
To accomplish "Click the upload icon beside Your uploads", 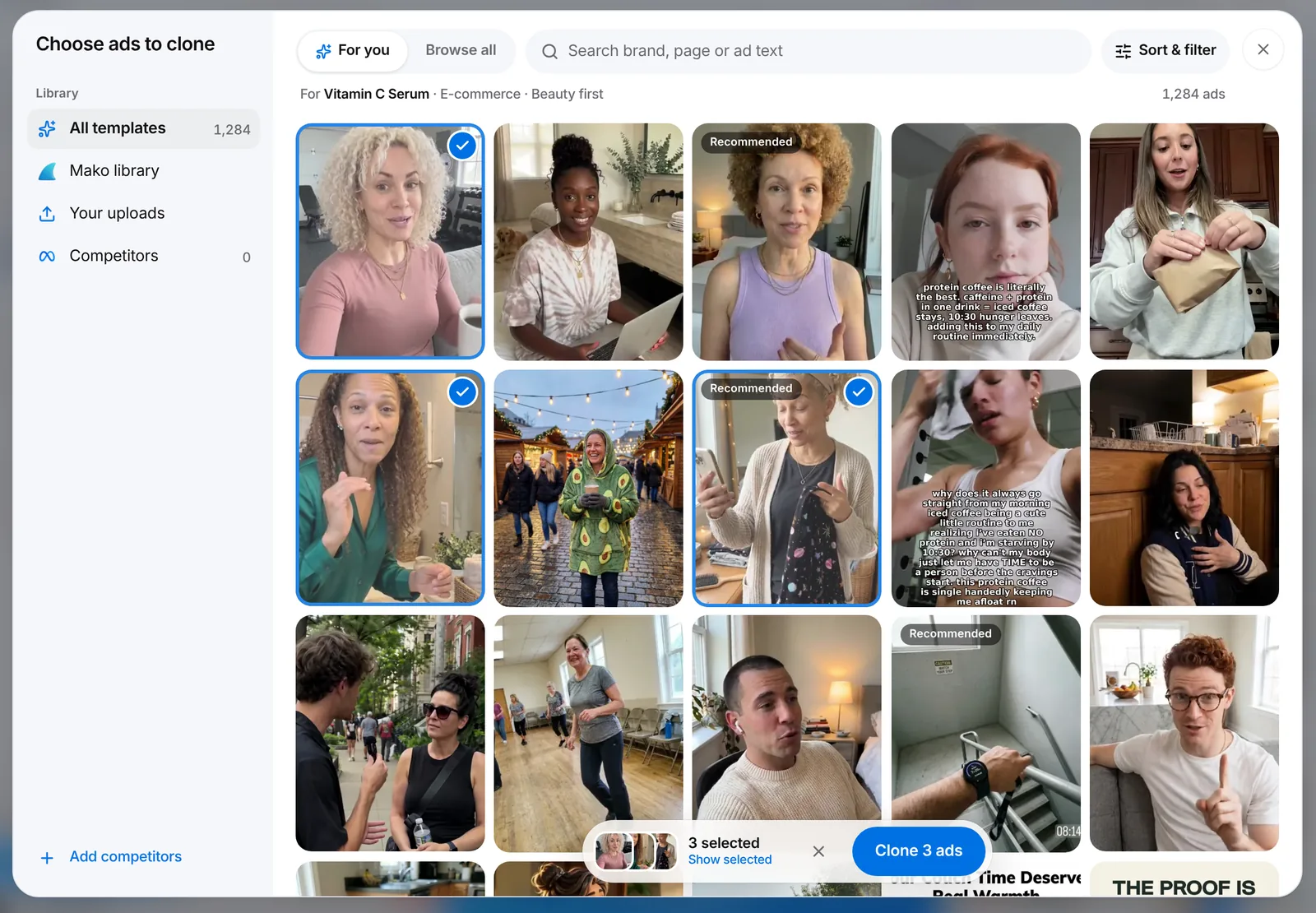I will [x=48, y=214].
